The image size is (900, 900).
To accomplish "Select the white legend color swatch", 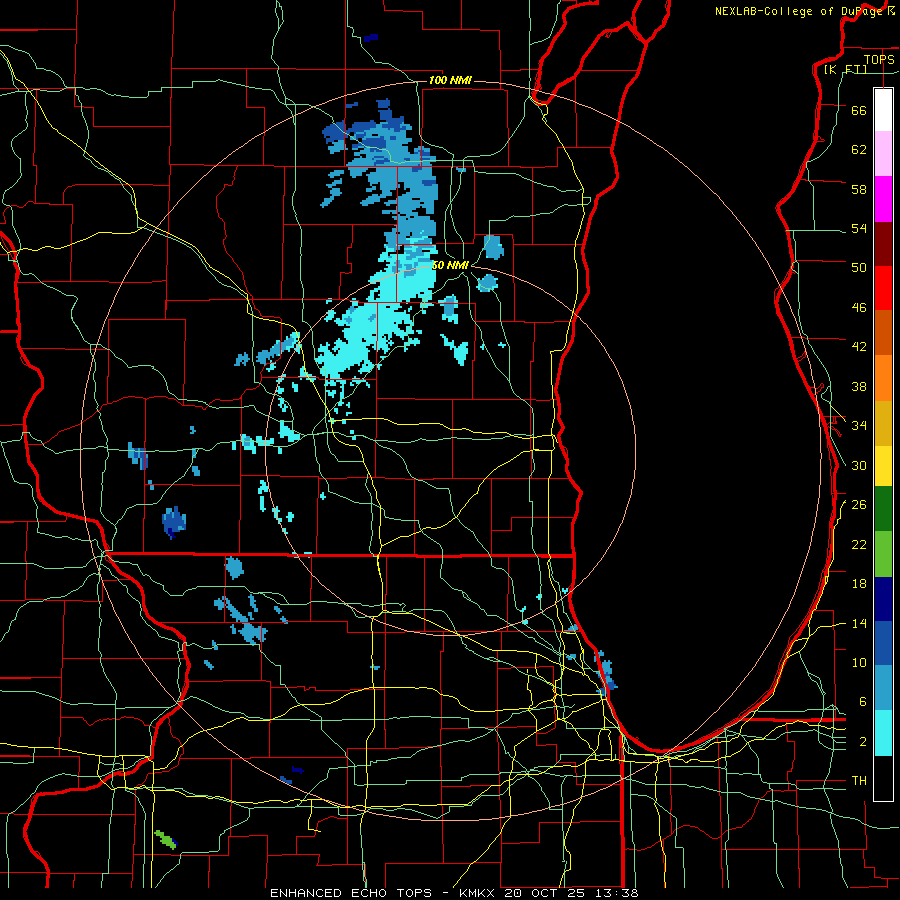I will [883, 110].
